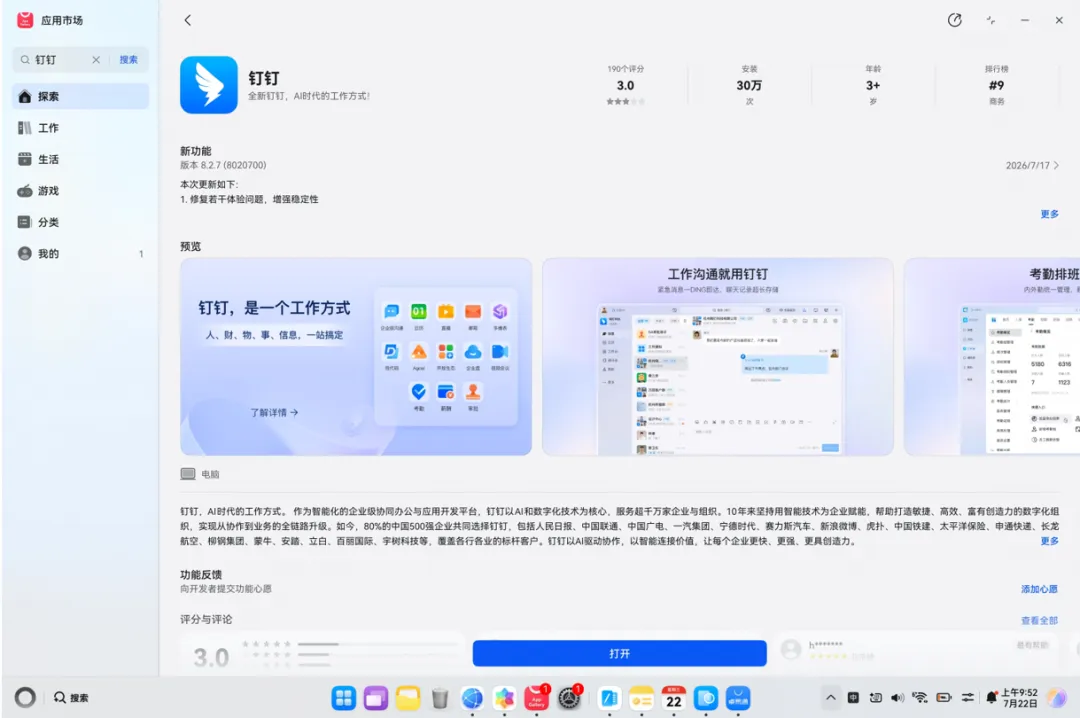The width and height of the screenshot is (1080, 718).
Task: Expand the app description with 更多
Action: (1050, 541)
